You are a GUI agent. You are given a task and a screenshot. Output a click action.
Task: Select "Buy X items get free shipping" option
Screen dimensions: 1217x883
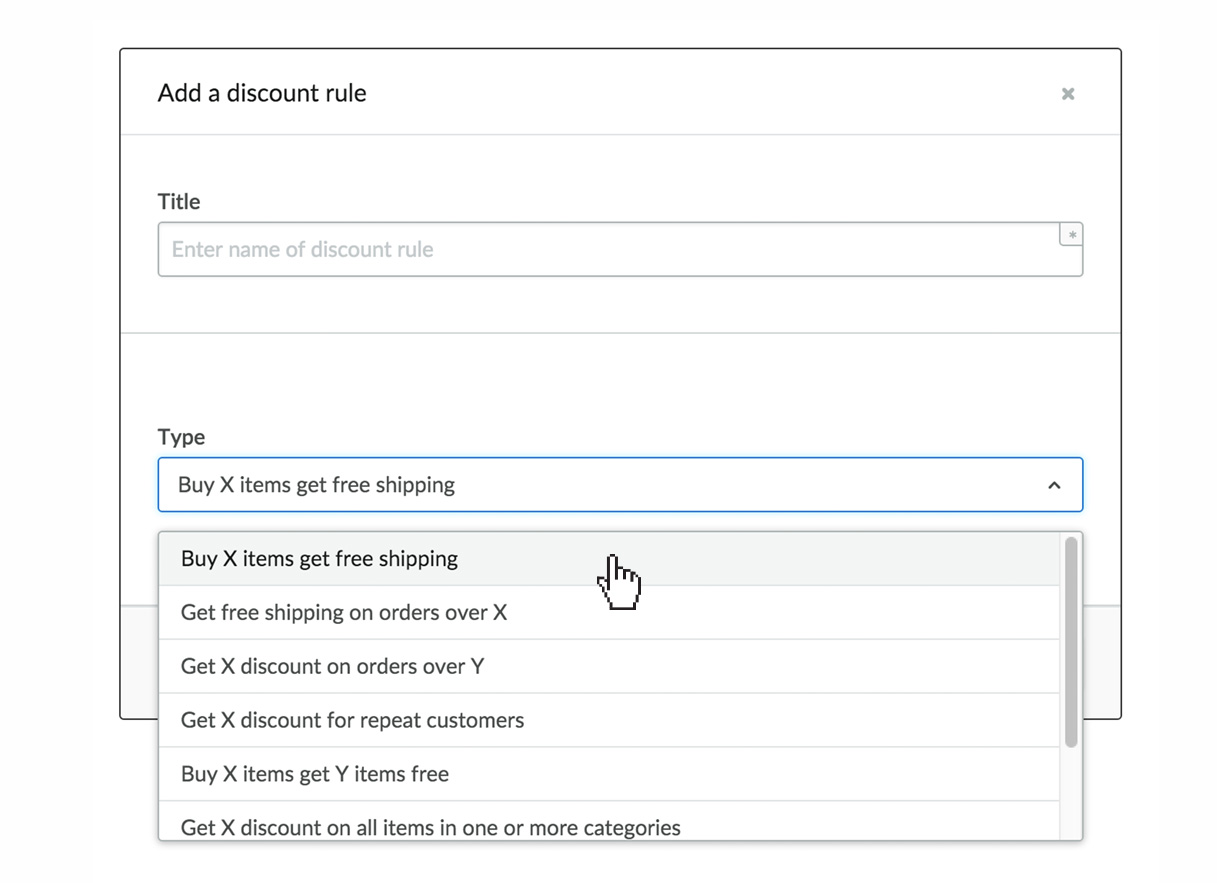319,559
